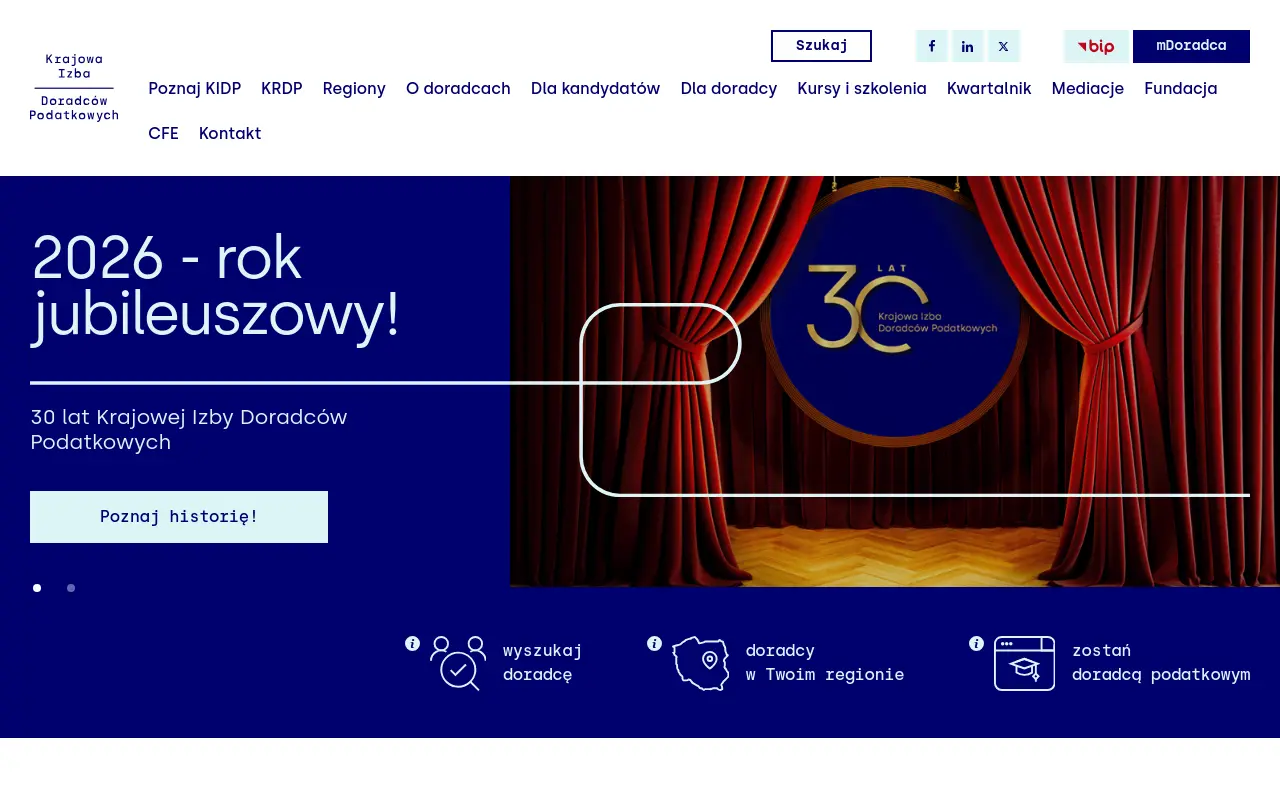The height and width of the screenshot is (800, 1280).
Task: Open the CFE menu item
Action: pos(163,133)
